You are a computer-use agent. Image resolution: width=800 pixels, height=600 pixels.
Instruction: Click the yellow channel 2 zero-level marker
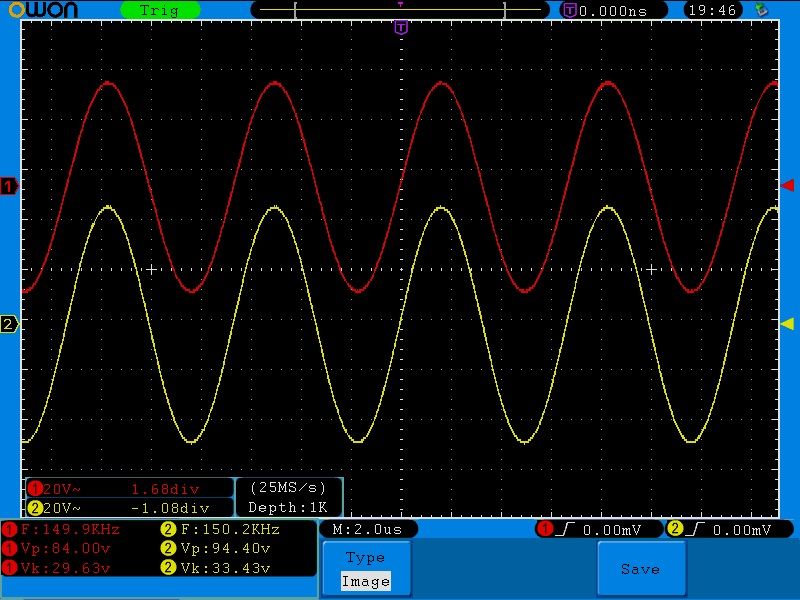pos(10,324)
